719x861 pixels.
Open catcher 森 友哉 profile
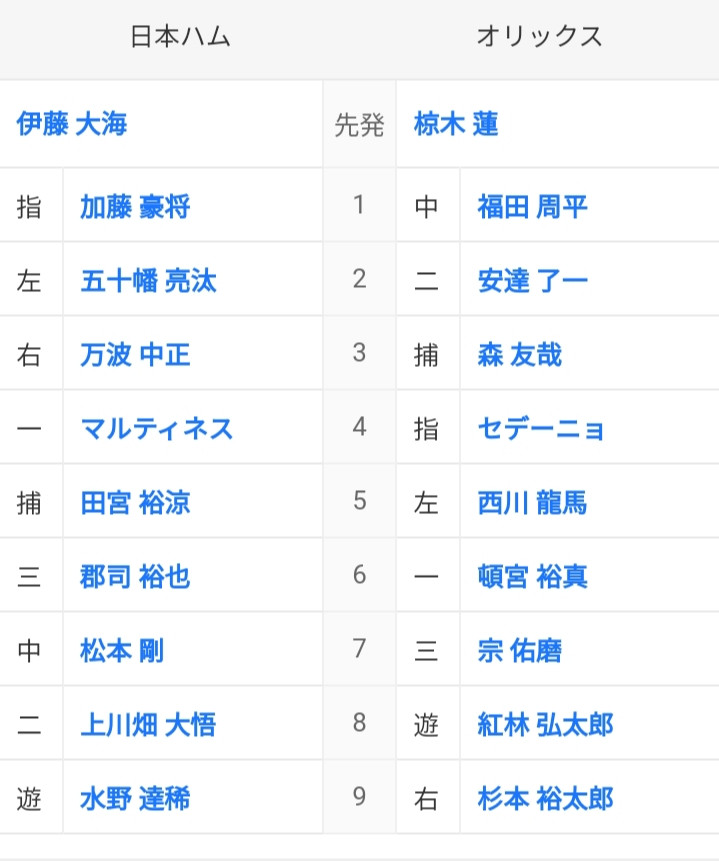[520, 355]
